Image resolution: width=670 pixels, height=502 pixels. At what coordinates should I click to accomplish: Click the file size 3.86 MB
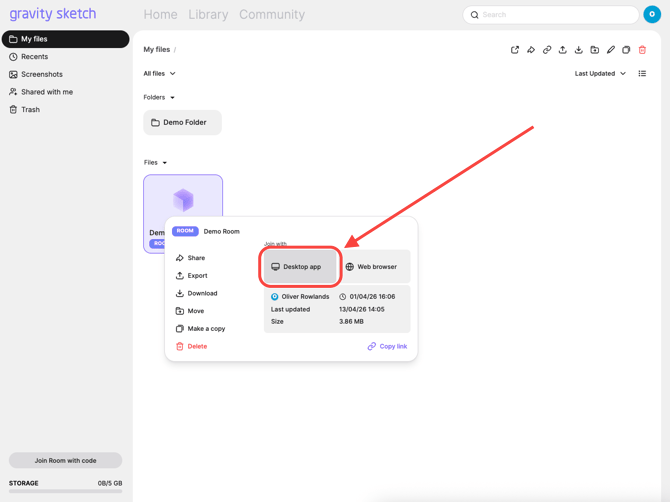(x=351, y=322)
